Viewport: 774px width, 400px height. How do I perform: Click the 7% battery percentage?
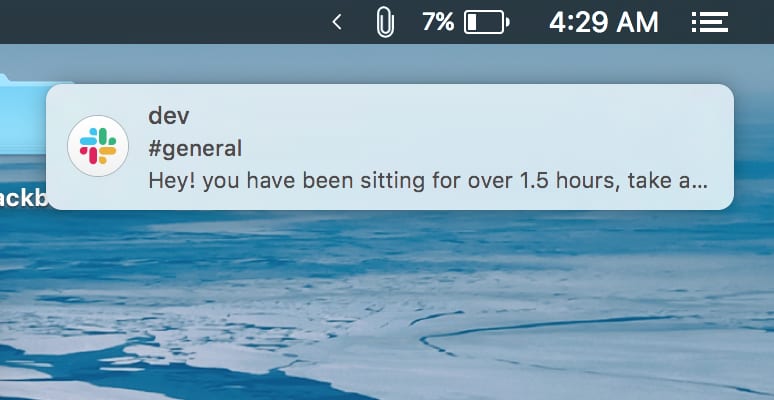click(x=438, y=22)
